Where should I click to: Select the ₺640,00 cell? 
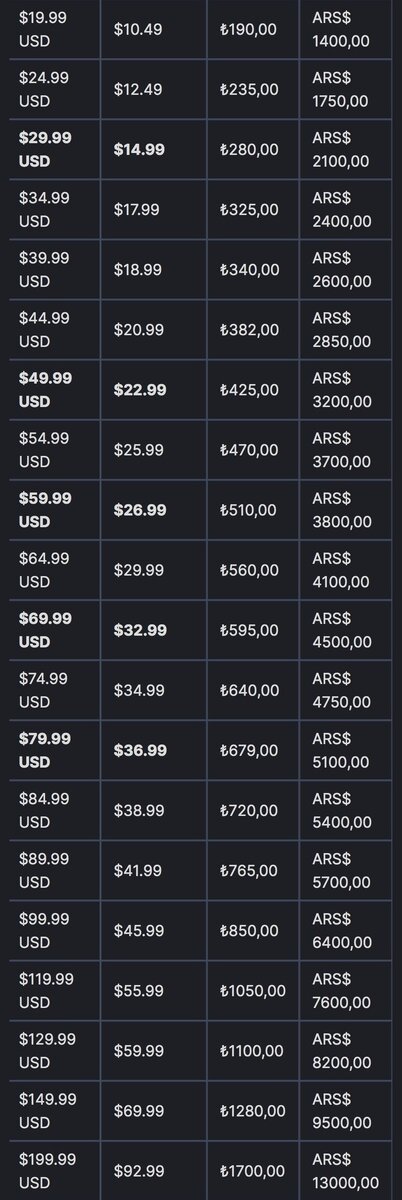coord(252,689)
